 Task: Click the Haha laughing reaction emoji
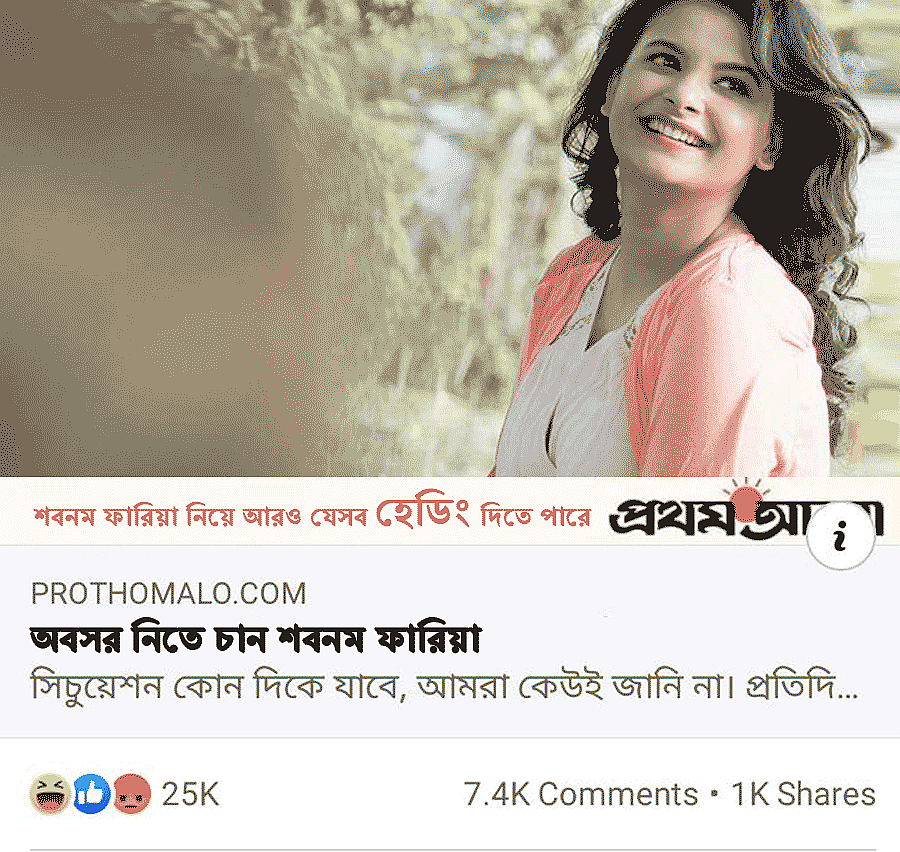tap(50, 794)
